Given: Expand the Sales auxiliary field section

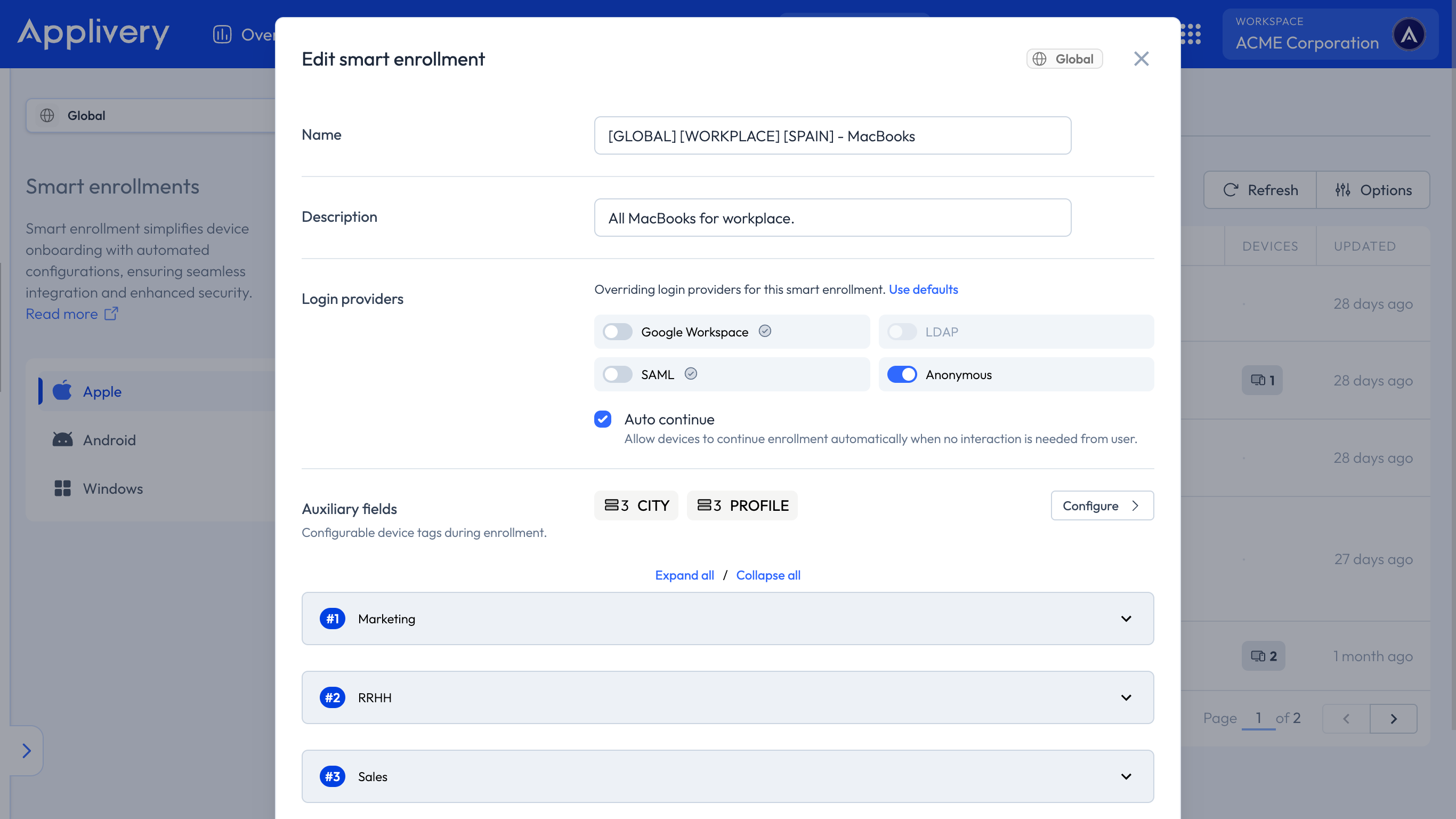Looking at the screenshot, I should coord(1126,776).
